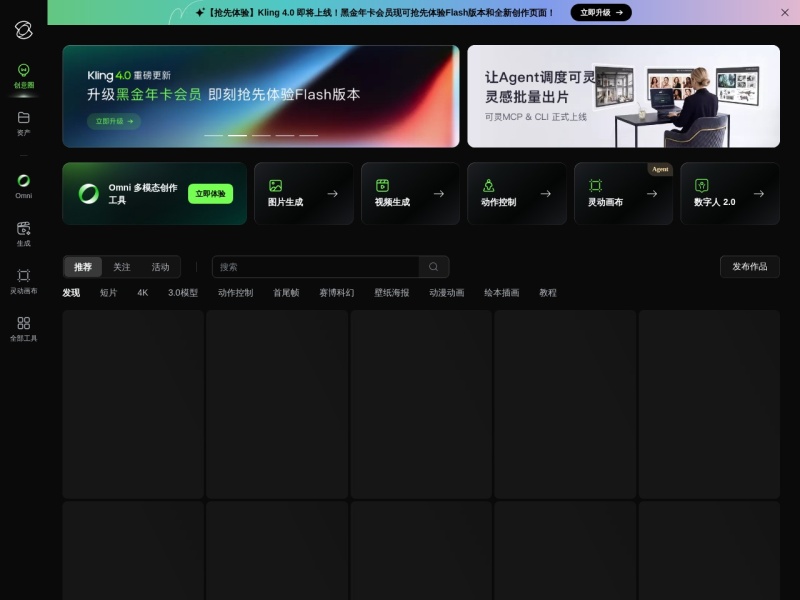Open the 灵动画布 card arrow
800x600 pixels.
[652, 193]
